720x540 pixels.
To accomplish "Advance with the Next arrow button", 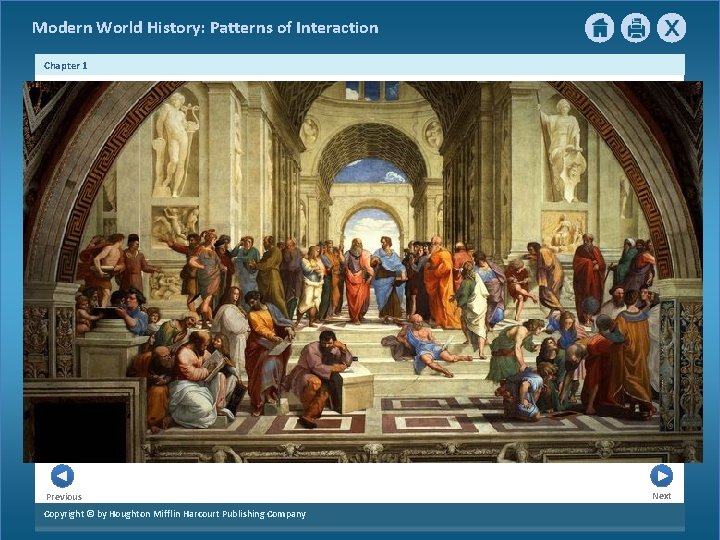I will click(x=661, y=476).
